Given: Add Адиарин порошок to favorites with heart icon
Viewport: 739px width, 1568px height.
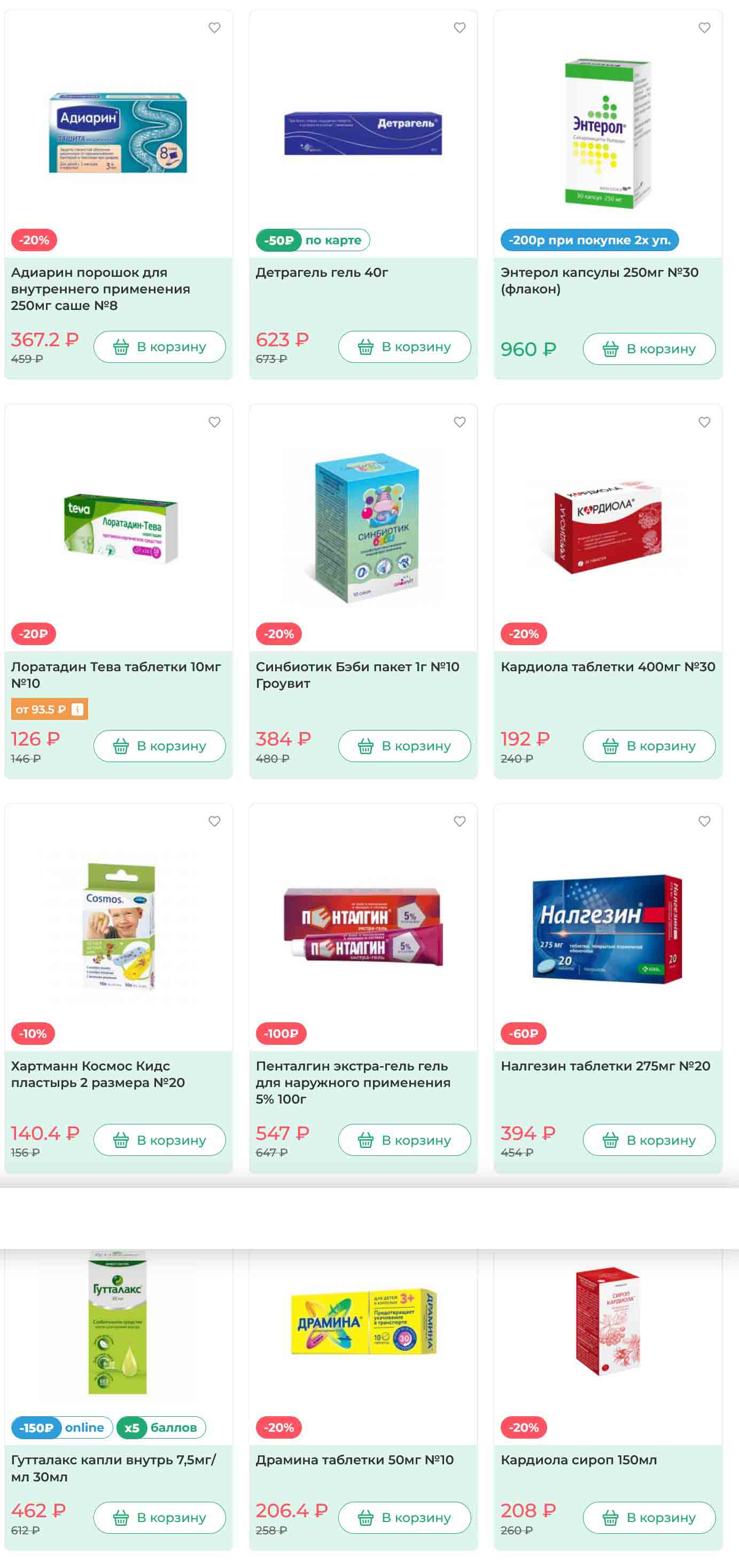Looking at the screenshot, I should tap(214, 27).
